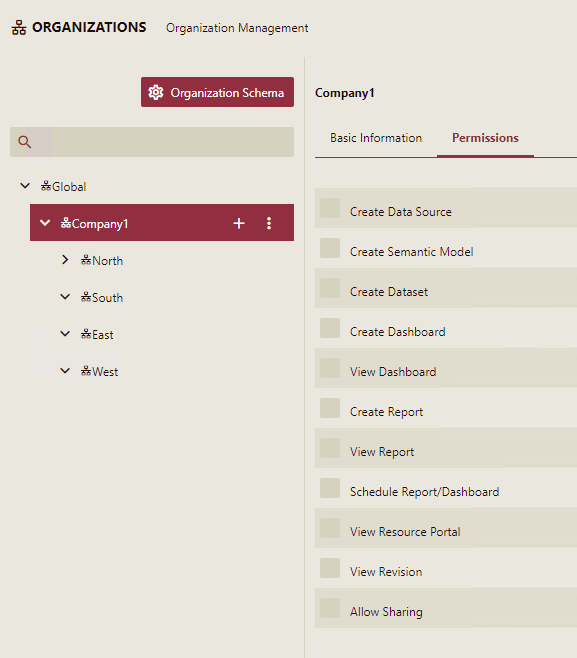Image resolution: width=577 pixels, height=658 pixels.
Task: Select the North organization node icon
Action: click(86, 261)
